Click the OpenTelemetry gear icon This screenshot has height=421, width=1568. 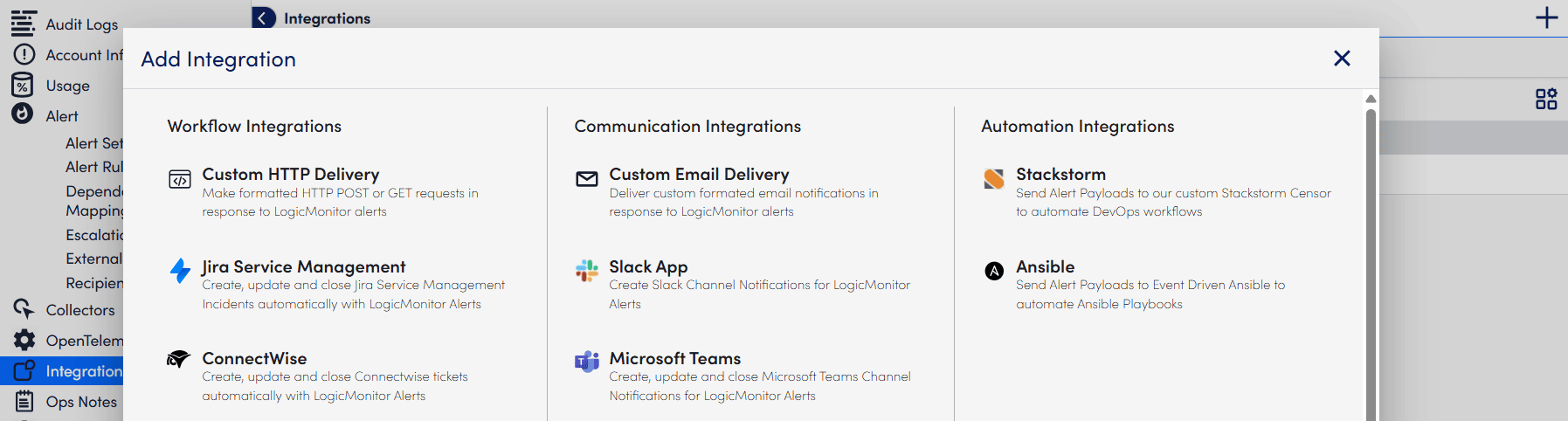[24, 340]
